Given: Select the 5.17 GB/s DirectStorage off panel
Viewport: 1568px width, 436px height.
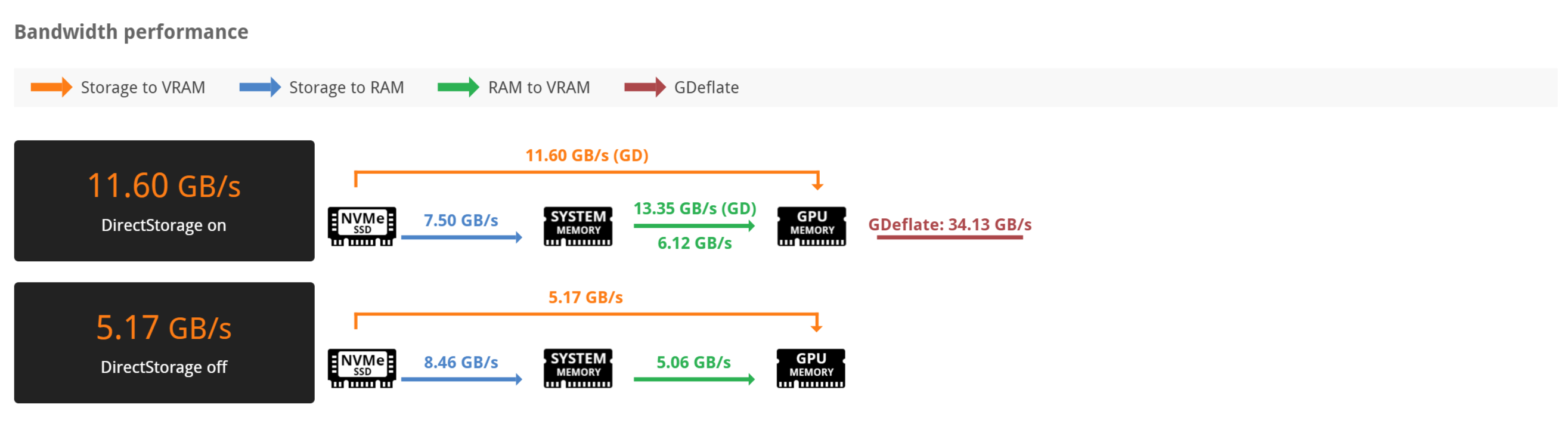Looking at the screenshot, I should [x=165, y=342].
